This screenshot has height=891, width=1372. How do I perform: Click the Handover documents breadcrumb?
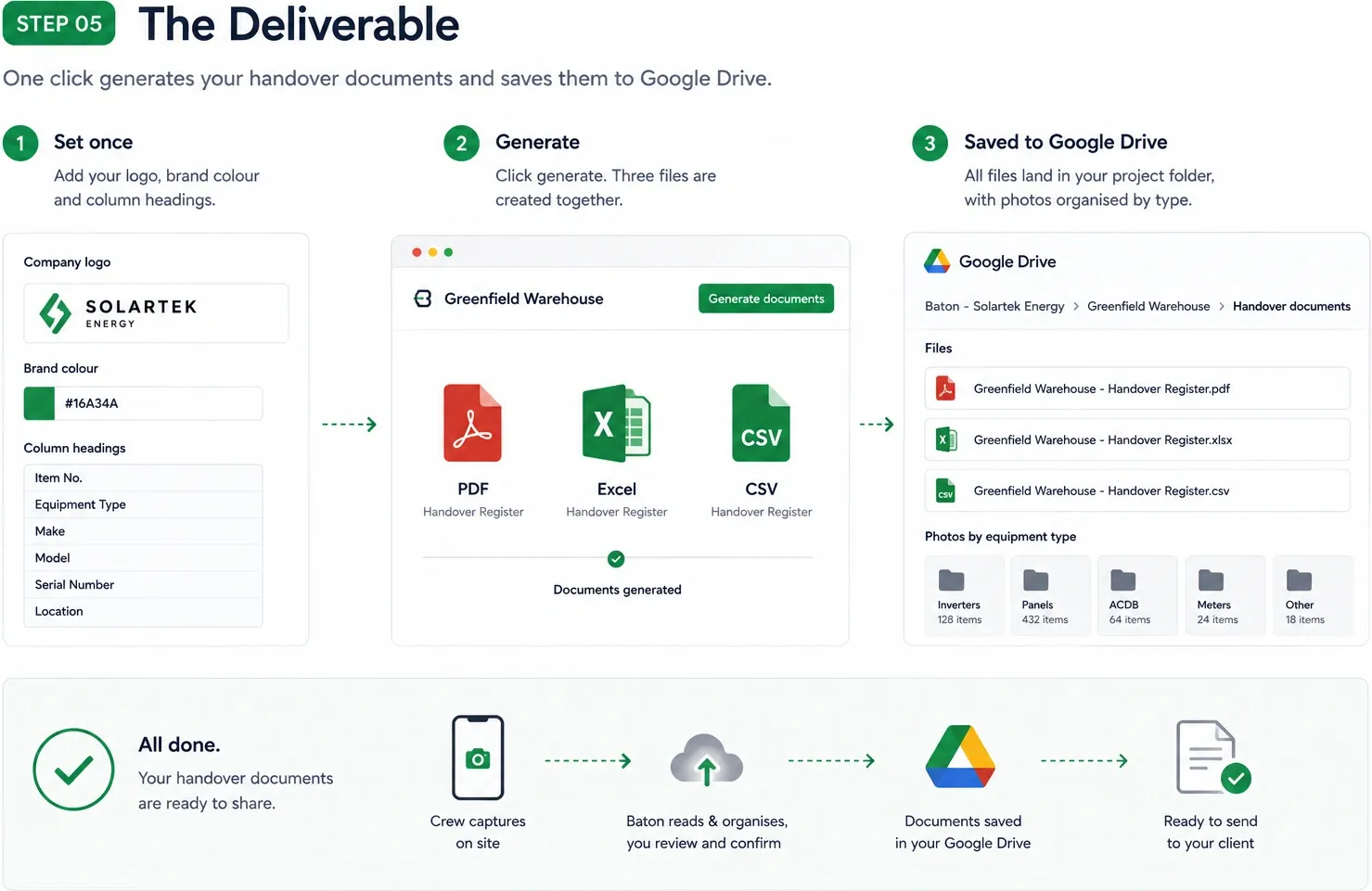[1291, 306]
